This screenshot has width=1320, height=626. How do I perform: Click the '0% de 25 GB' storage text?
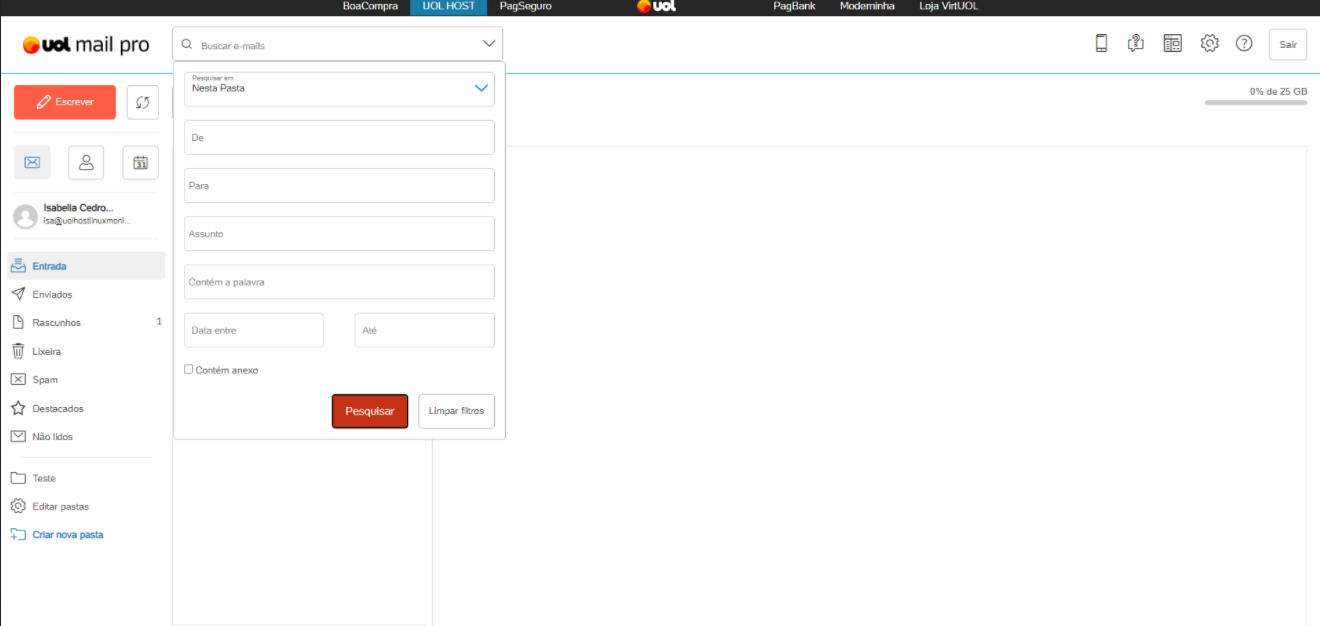pyautogui.click(x=1278, y=91)
